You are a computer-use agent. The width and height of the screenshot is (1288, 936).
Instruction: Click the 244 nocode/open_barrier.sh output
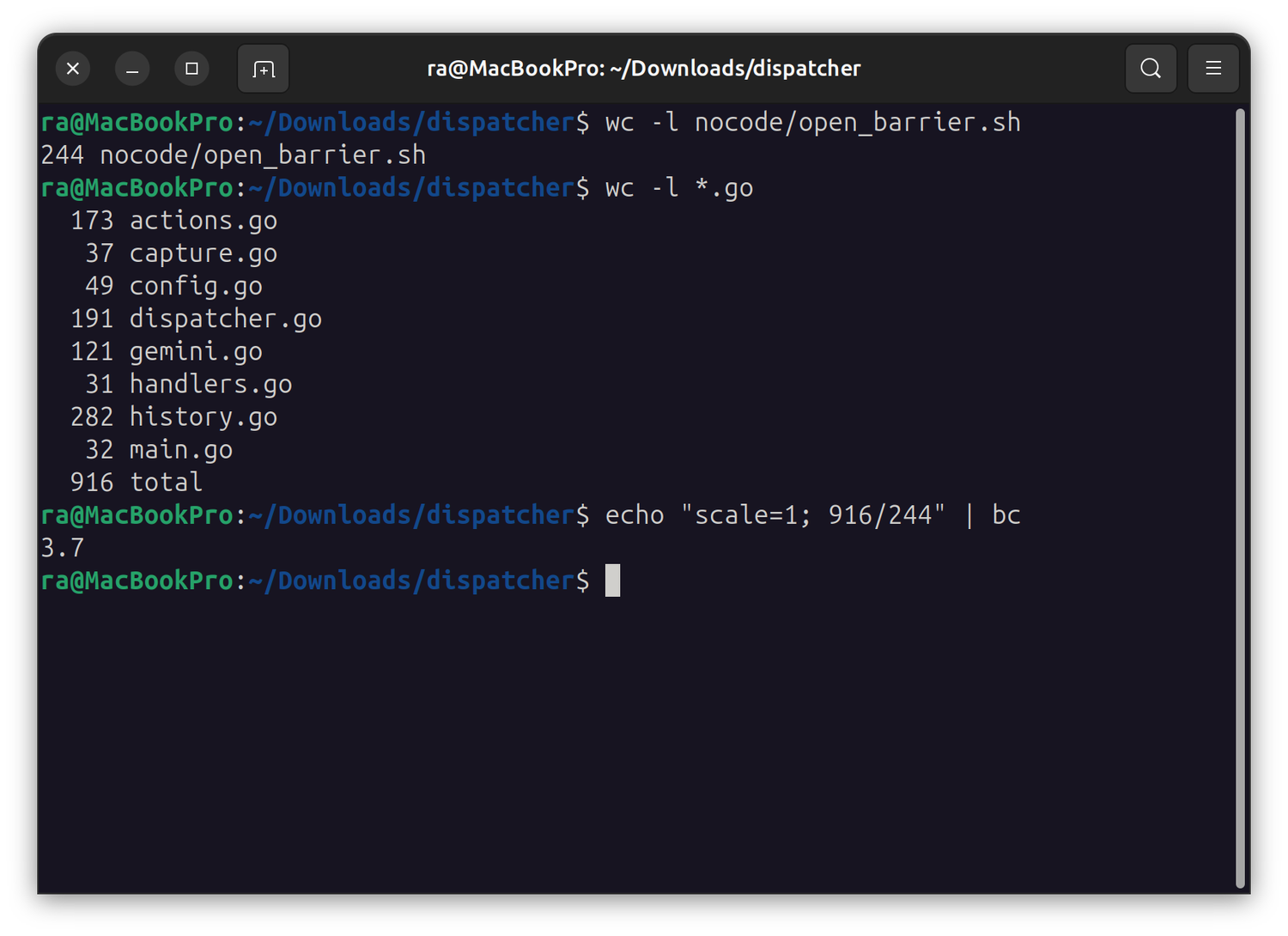(234, 155)
